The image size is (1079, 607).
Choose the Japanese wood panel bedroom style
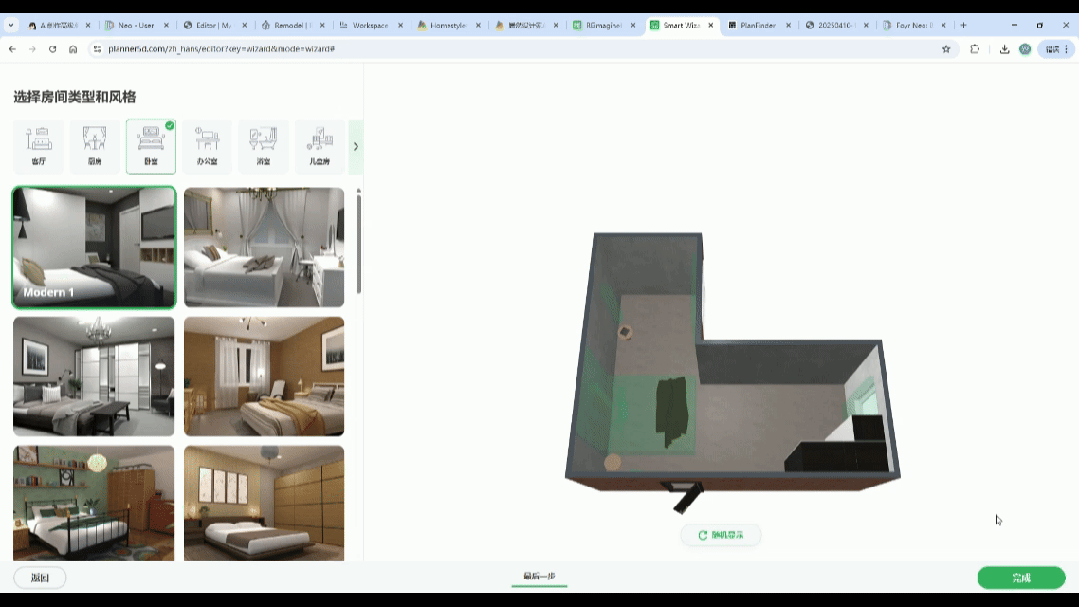(x=264, y=503)
